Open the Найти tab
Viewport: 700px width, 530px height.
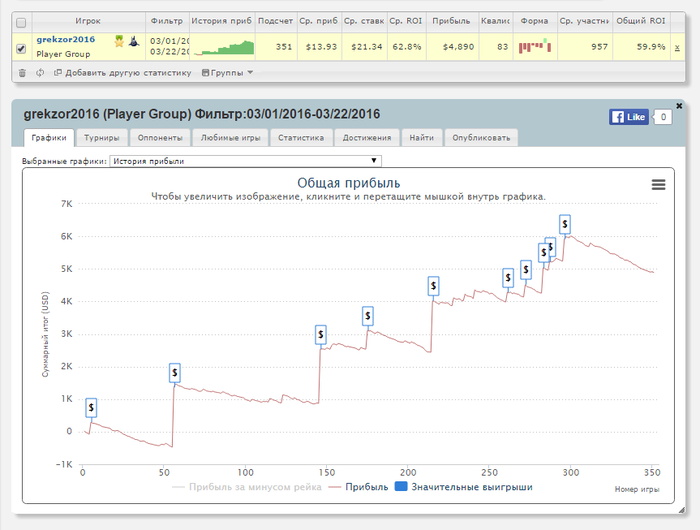[x=421, y=138]
